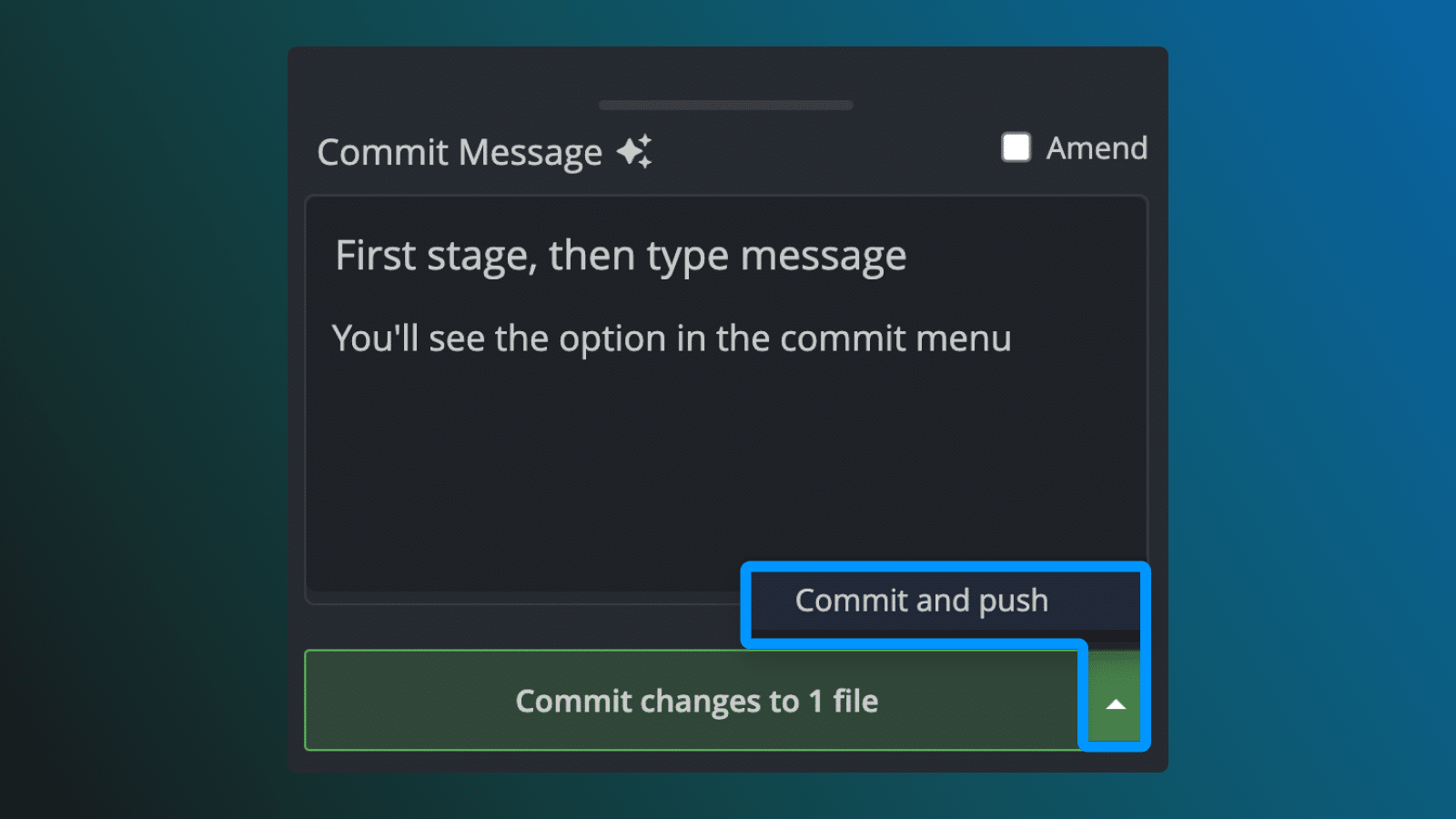Image resolution: width=1456 pixels, height=819 pixels.
Task: Click the AI sparkle icon beside Commit Message
Action: click(634, 151)
